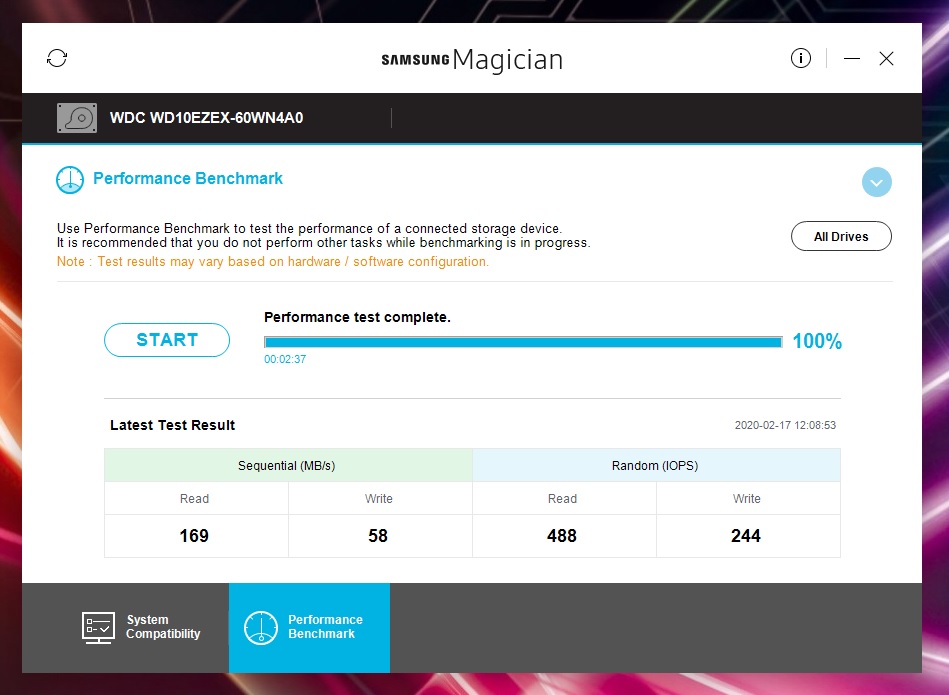949x695 pixels.
Task: Click the Latest Test Result heading
Action: coord(172,425)
